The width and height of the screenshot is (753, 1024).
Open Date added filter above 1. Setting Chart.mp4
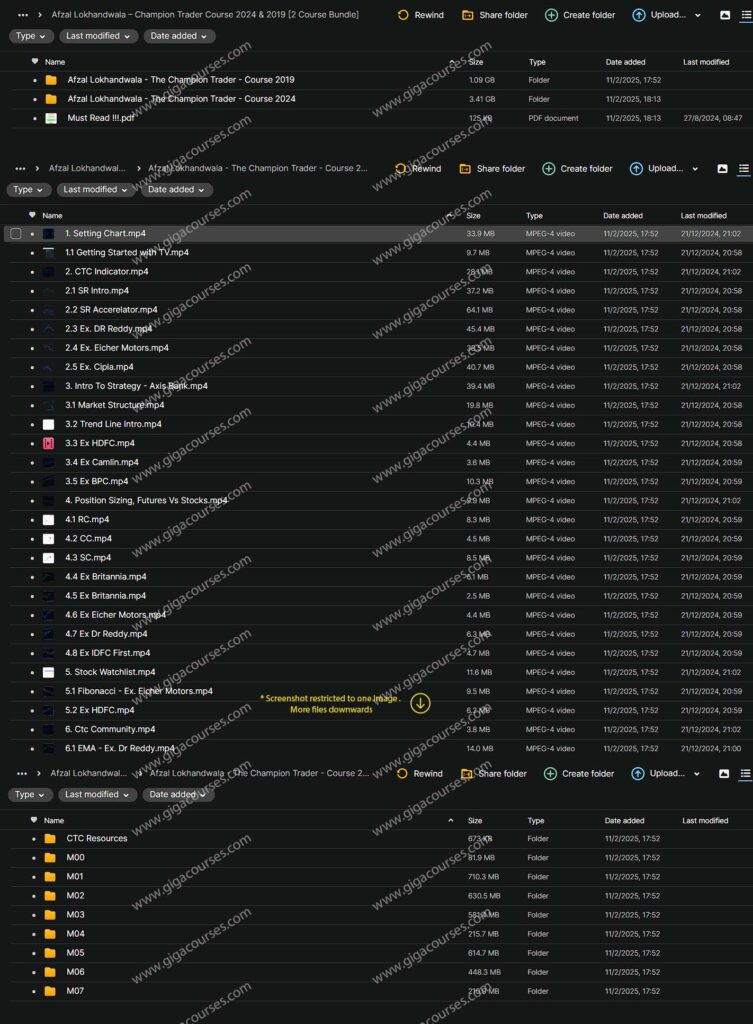pyautogui.click(x=176, y=189)
